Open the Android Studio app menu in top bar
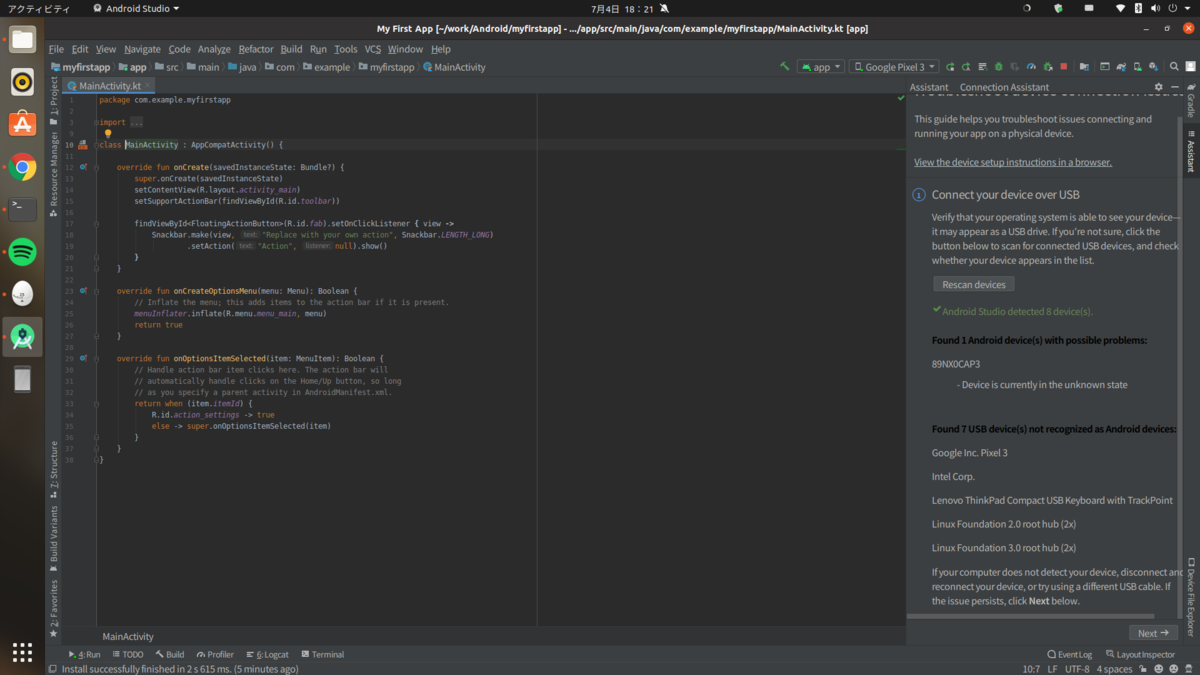Viewport: 1200px width, 675px height. tap(136, 8)
